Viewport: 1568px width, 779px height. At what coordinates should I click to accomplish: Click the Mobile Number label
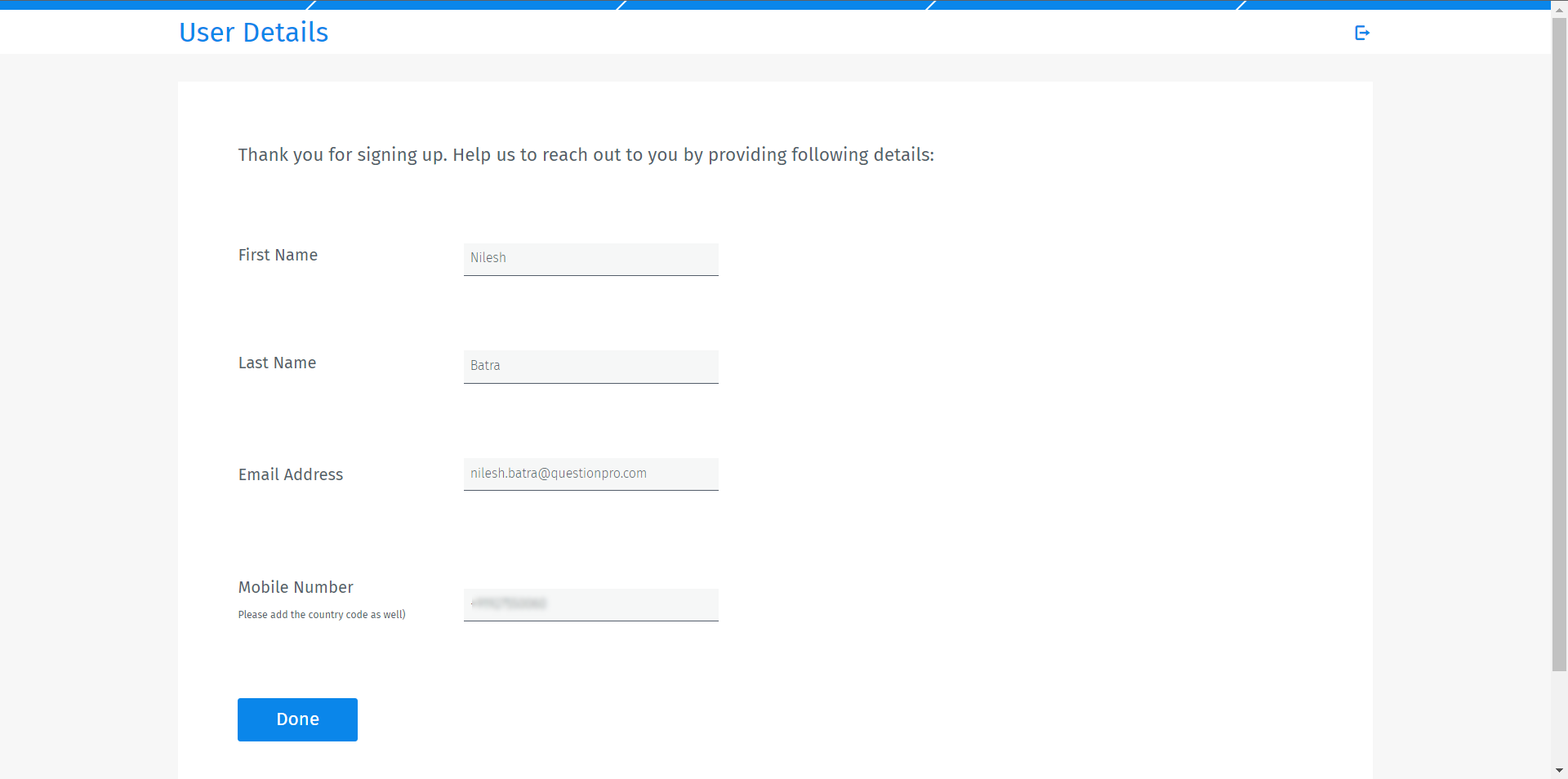coord(296,587)
